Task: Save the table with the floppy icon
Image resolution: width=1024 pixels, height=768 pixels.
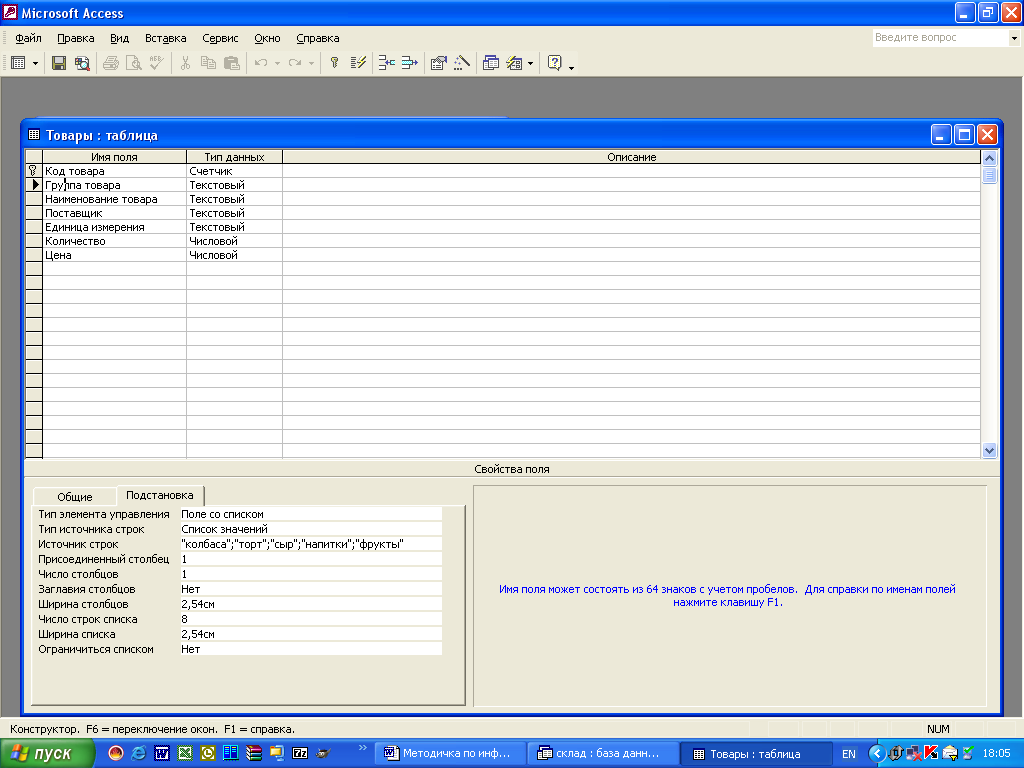Action: tap(59, 63)
